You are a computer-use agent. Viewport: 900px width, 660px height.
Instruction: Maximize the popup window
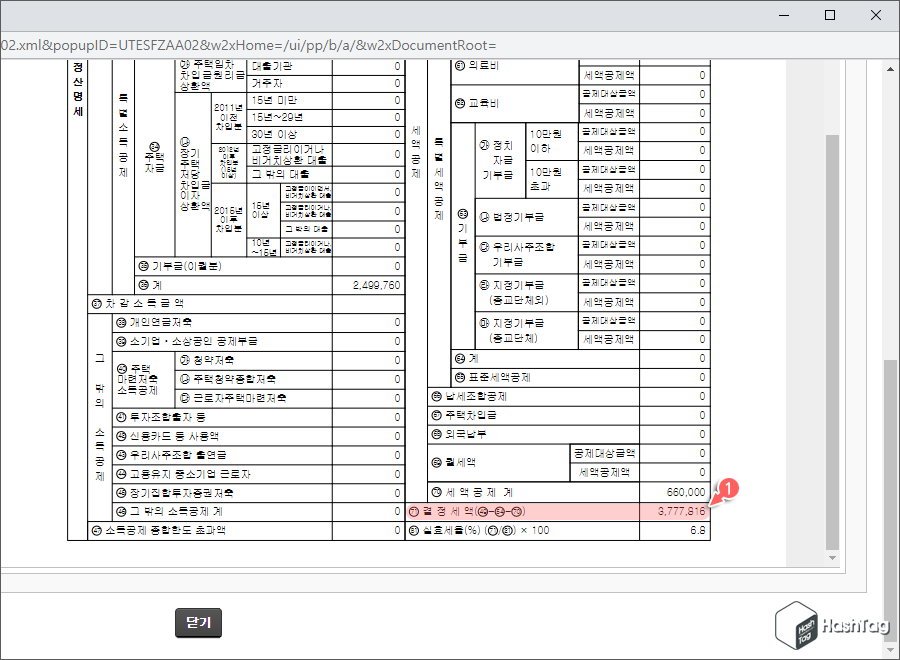pos(830,15)
